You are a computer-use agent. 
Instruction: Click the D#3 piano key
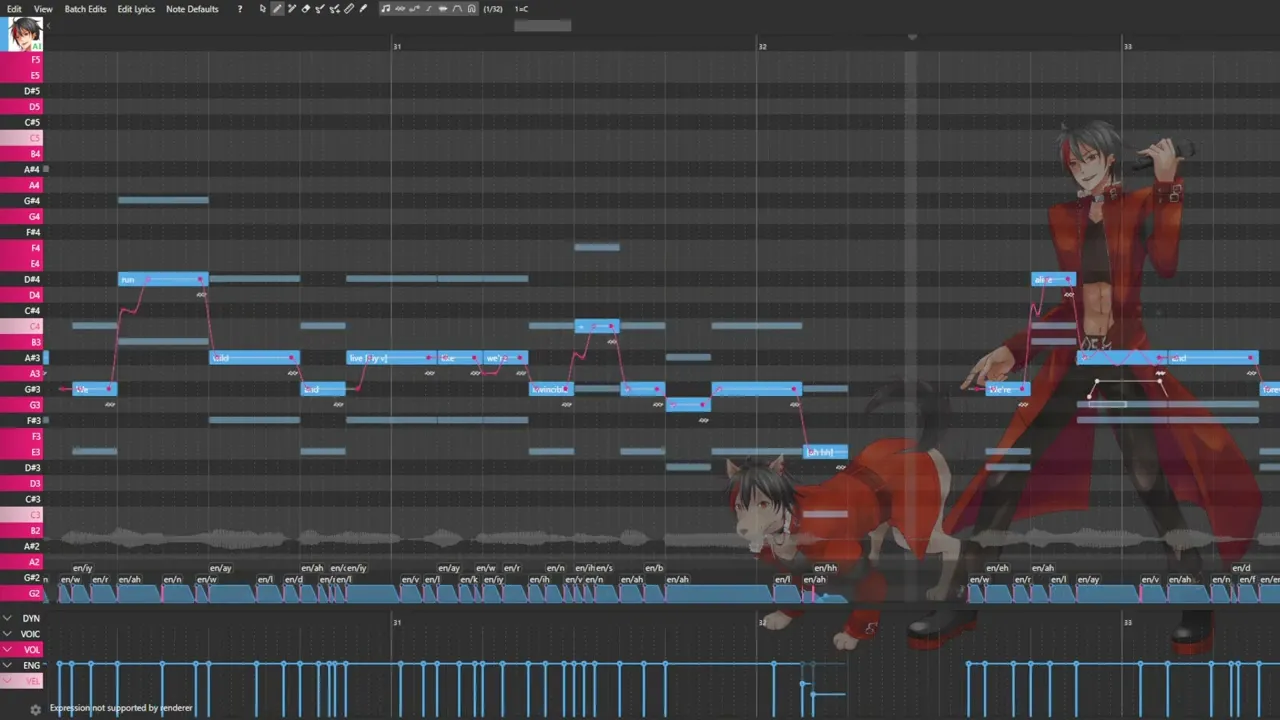click(x=21, y=467)
